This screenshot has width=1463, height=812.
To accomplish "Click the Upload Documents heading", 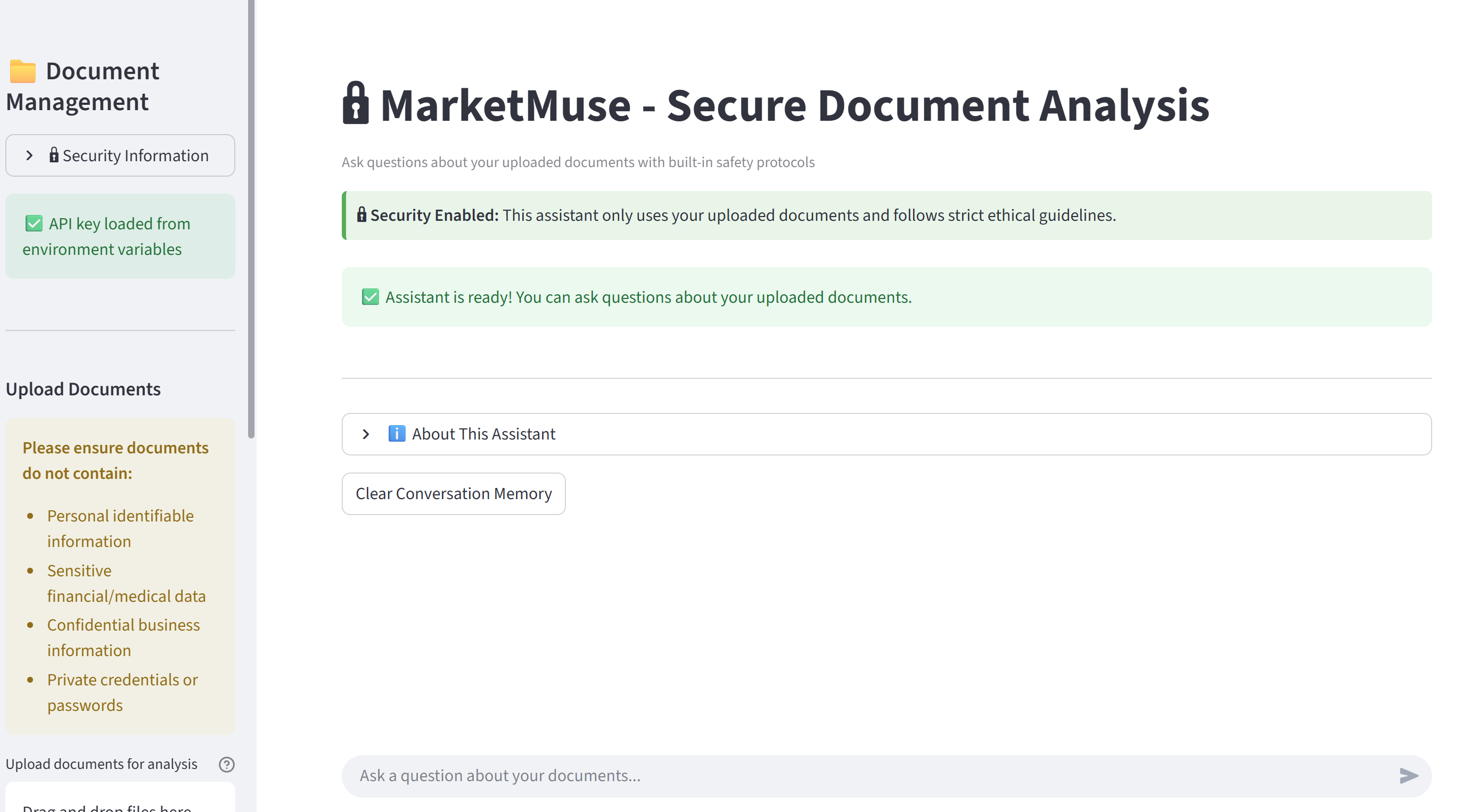I will point(83,389).
